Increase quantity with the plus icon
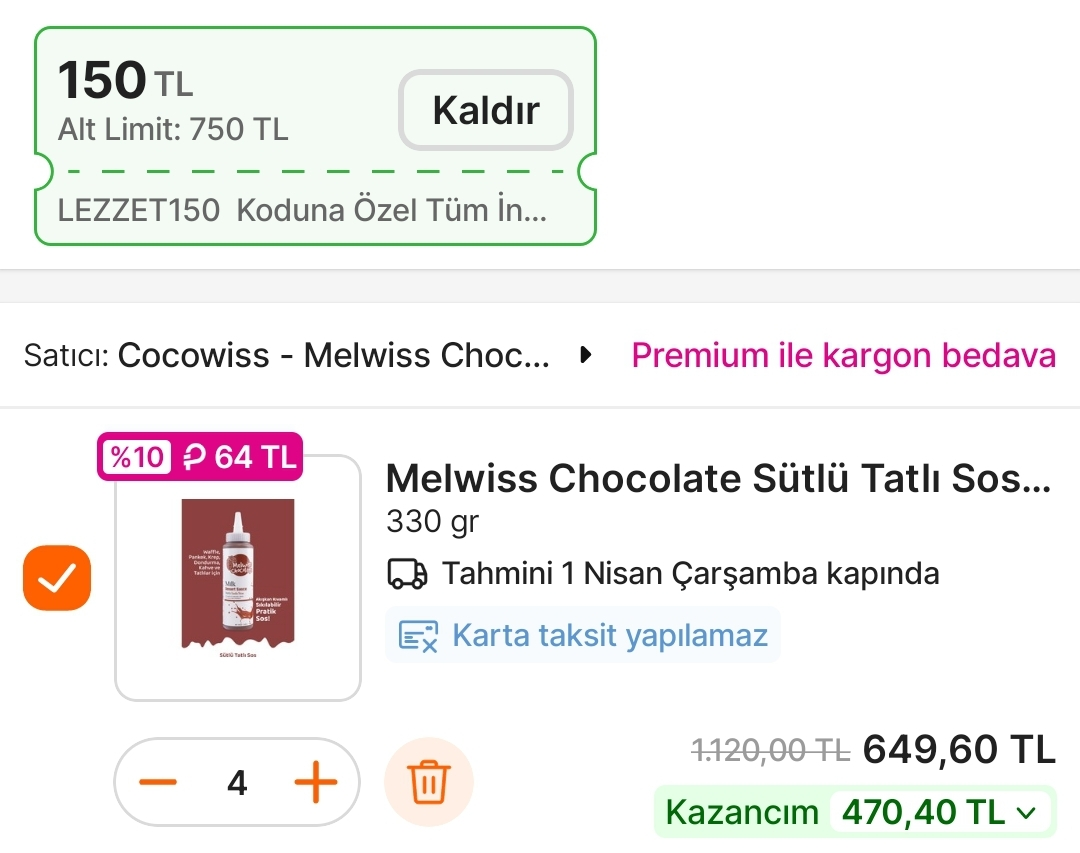 315,781
